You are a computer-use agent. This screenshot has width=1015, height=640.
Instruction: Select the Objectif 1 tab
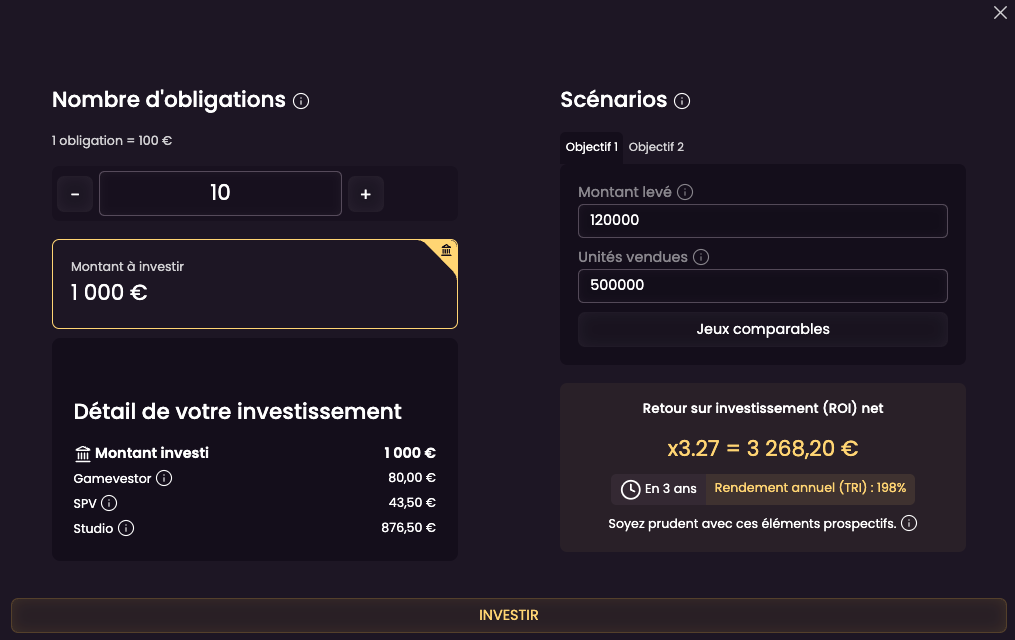coord(591,147)
